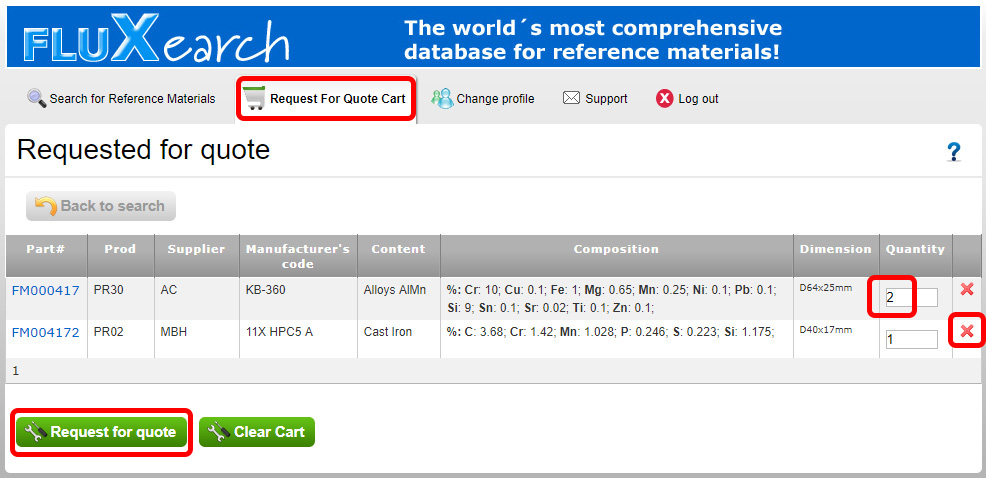Click the green Request for quote button
This screenshot has width=986, height=478.
coord(101,432)
